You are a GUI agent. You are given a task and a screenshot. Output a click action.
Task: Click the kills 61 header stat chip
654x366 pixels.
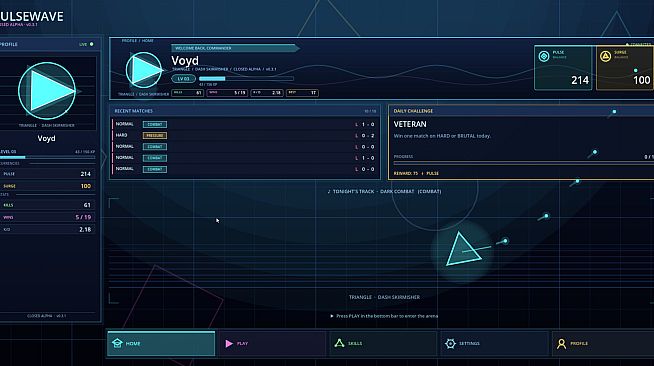(x=188, y=93)
